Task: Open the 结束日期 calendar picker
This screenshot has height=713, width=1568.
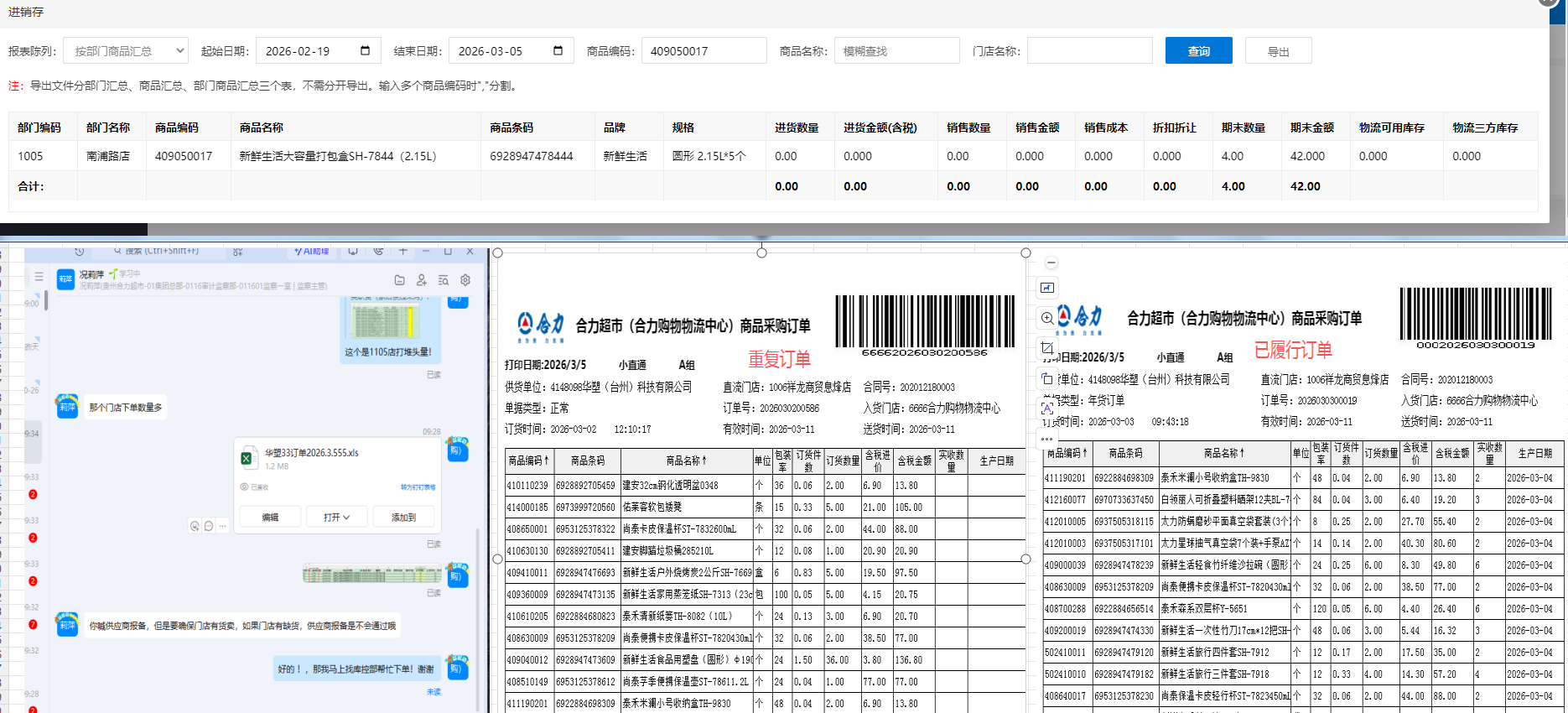Action: coord(558,51)
